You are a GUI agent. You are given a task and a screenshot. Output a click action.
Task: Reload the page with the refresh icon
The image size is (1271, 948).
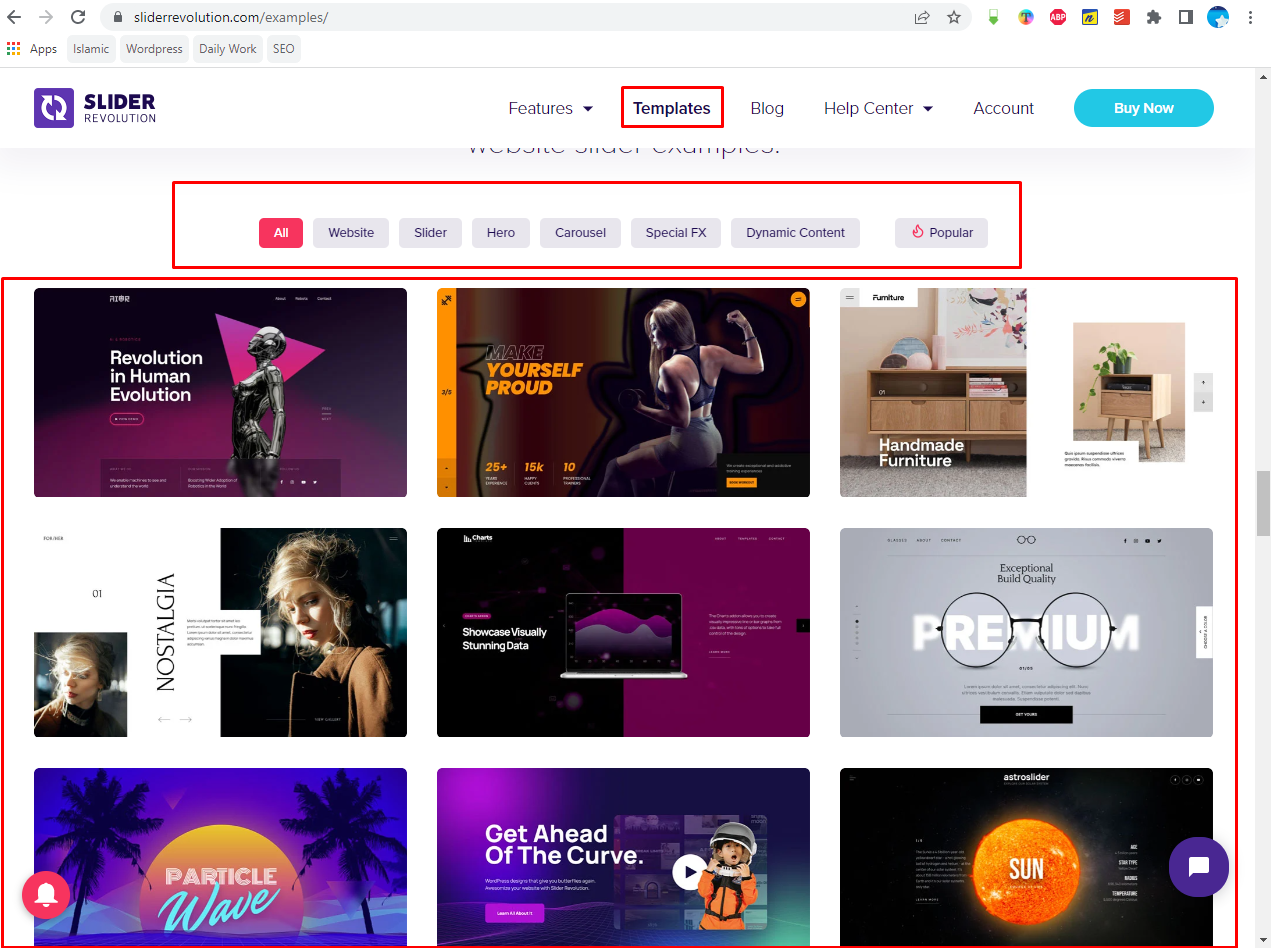[77, 17]
